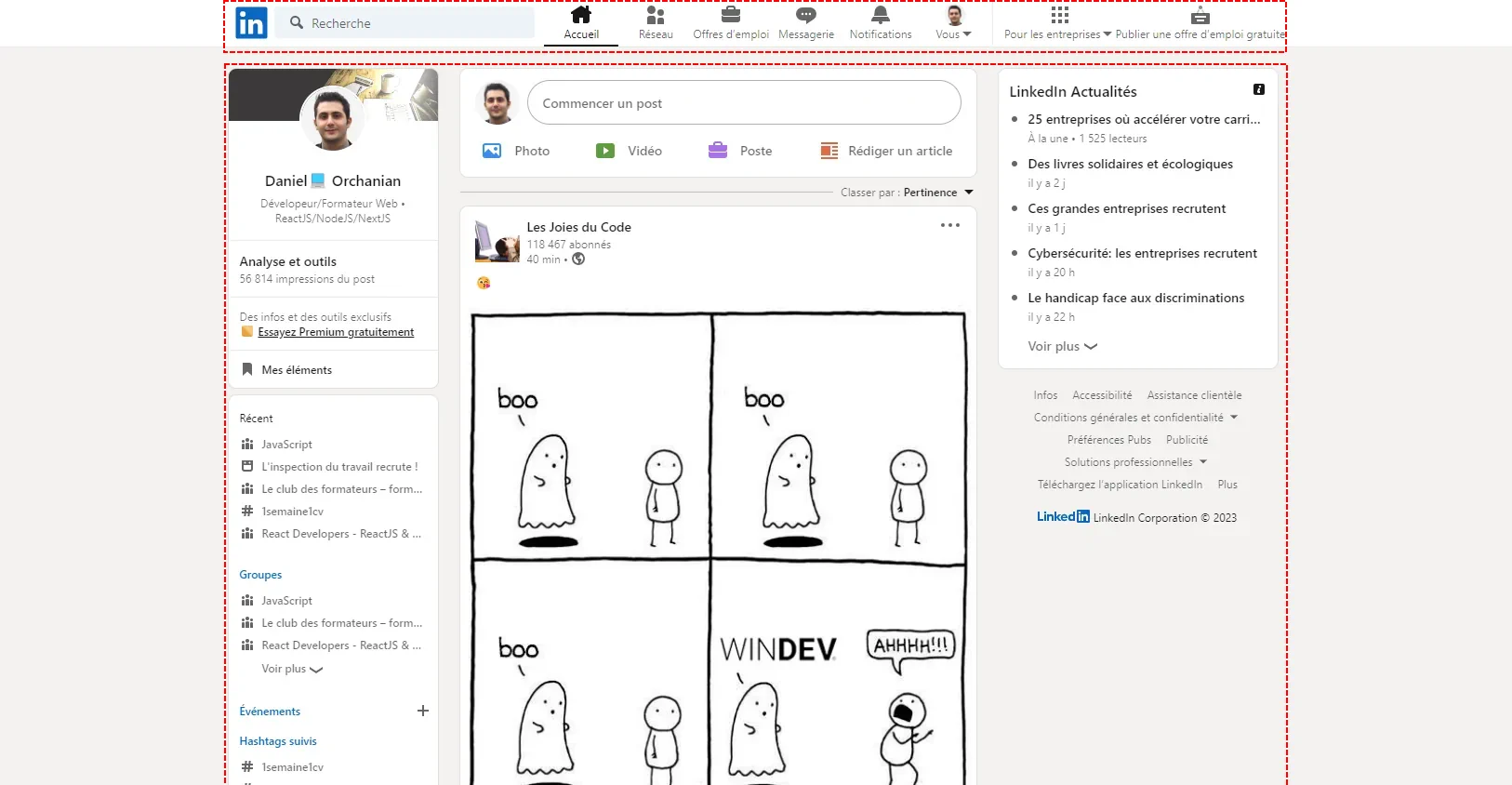Go to the Accueil home tab
The image size is (1512, 785).
(581, 24)
